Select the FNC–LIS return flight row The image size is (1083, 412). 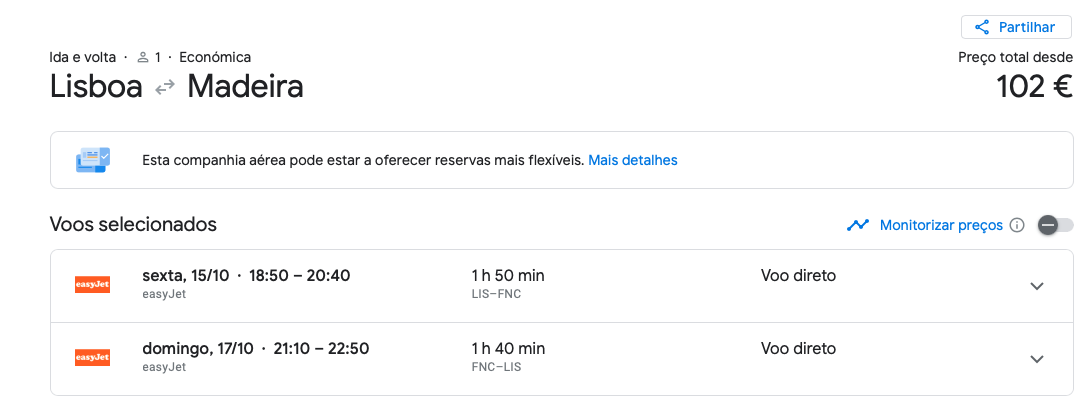click(x=562, y=359)
